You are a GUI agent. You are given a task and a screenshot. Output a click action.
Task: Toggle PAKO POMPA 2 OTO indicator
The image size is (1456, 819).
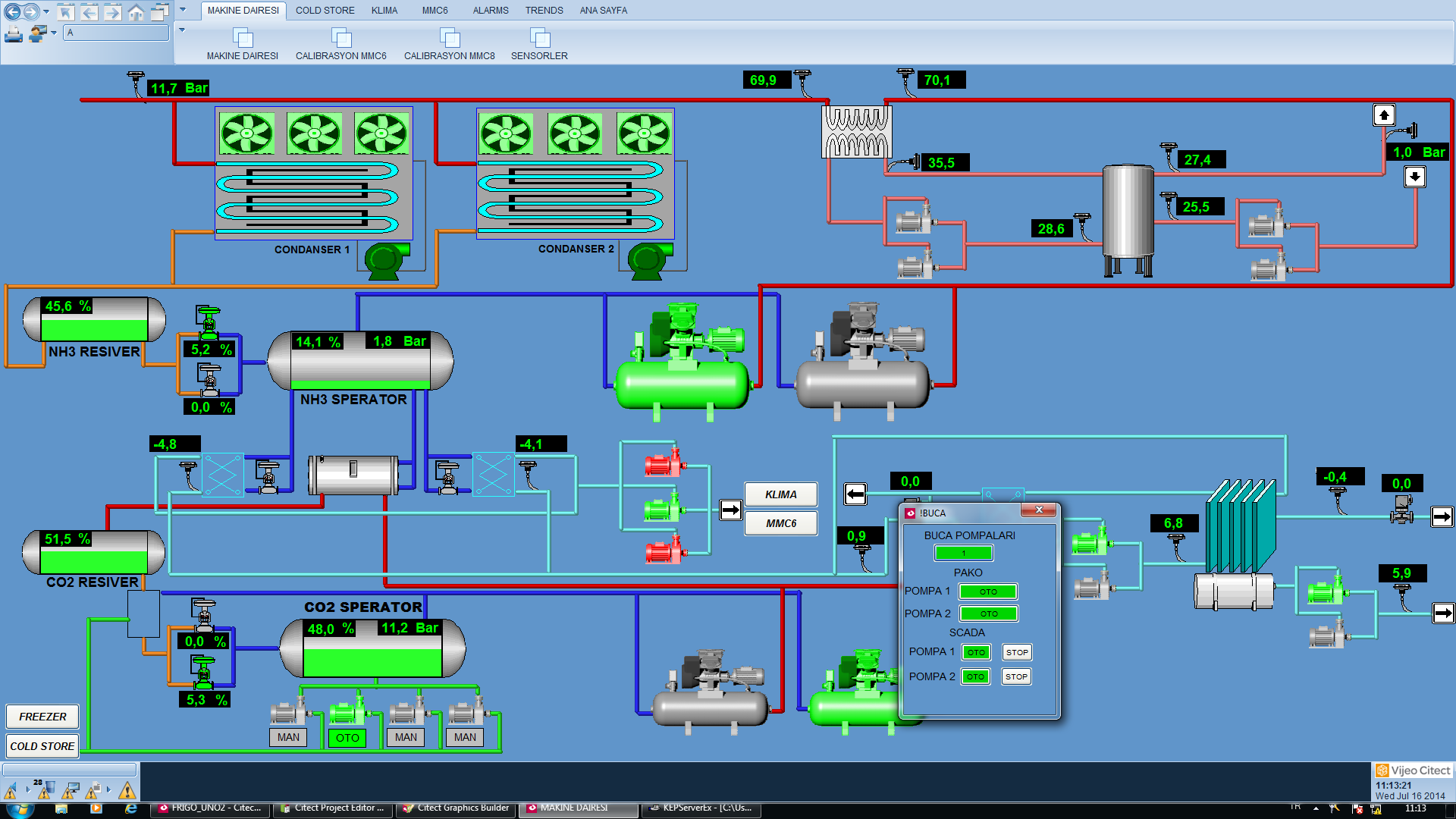point(988,613)
